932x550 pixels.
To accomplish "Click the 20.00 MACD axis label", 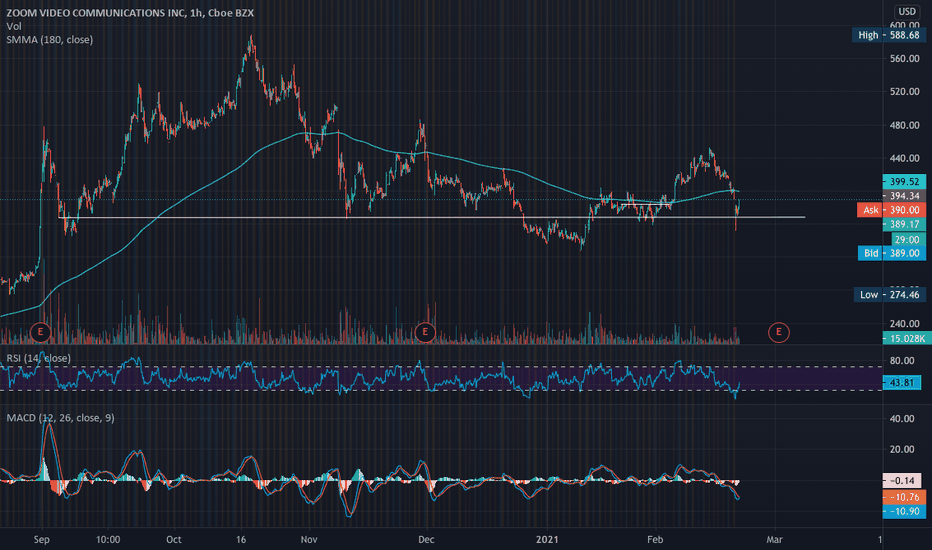I will point(902,449).
